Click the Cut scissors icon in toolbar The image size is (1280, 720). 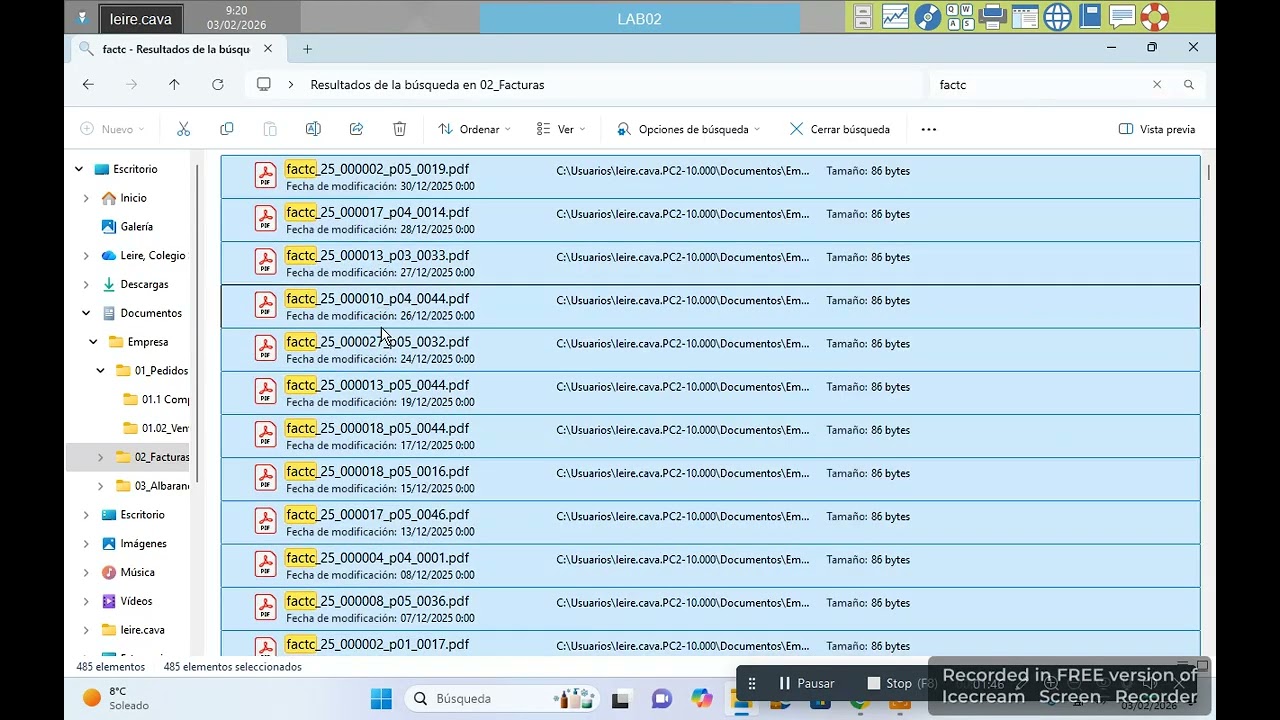click(183, 129)
